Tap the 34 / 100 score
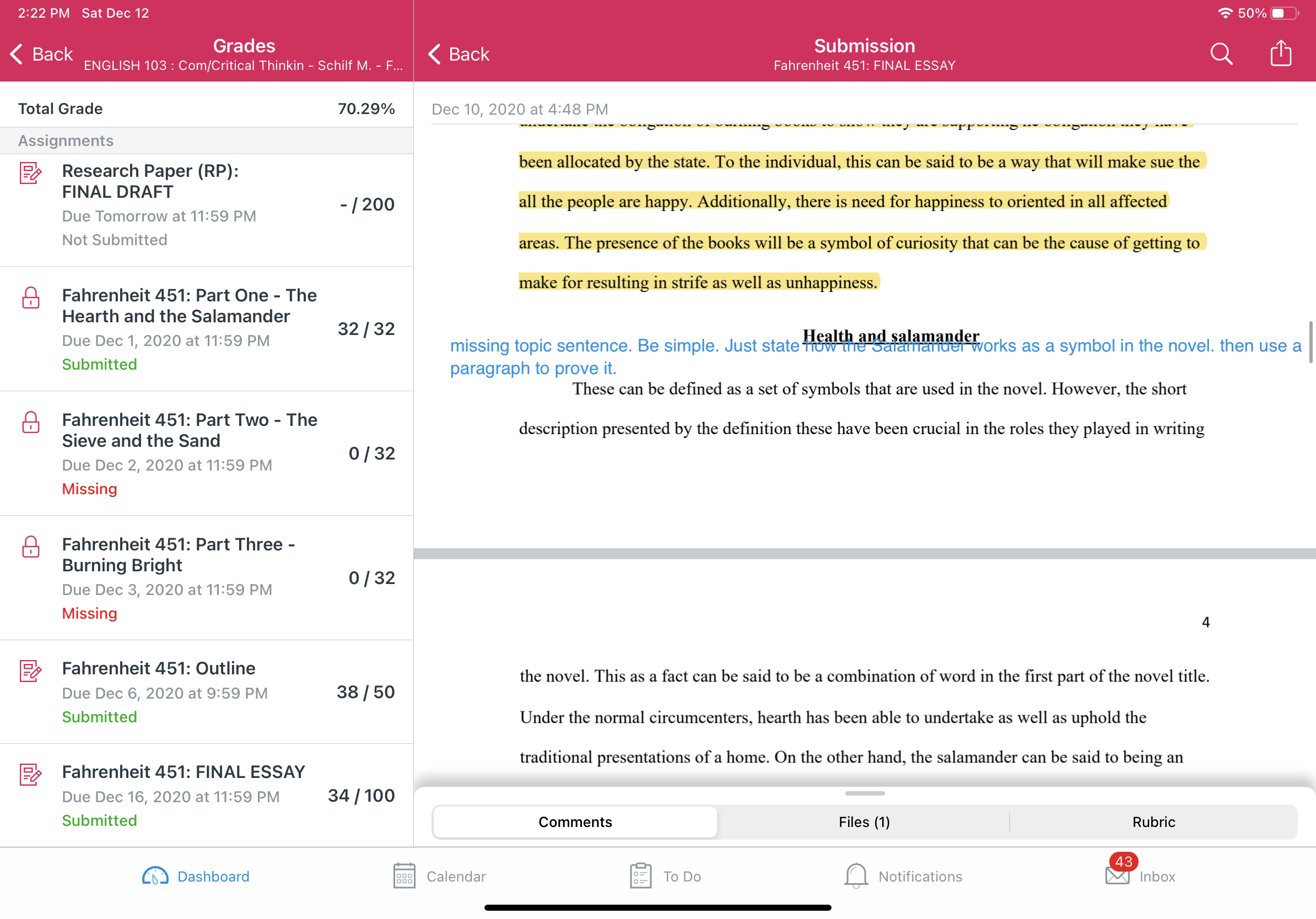The height and width of the screenshot is (919, 1316). [x=360, y=795]
